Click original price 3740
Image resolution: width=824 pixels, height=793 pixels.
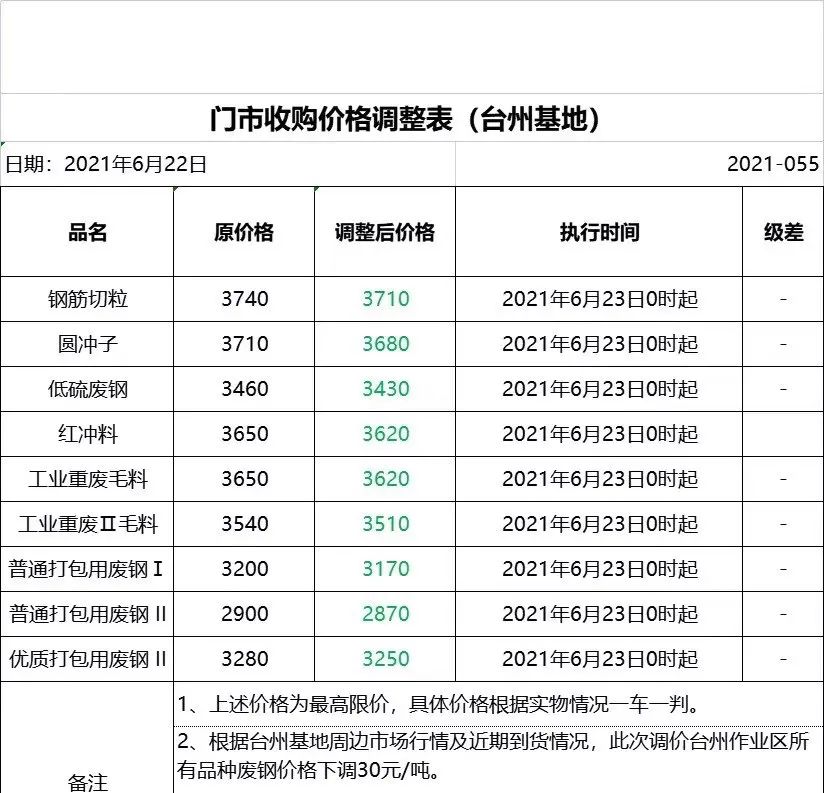point(244,298)
